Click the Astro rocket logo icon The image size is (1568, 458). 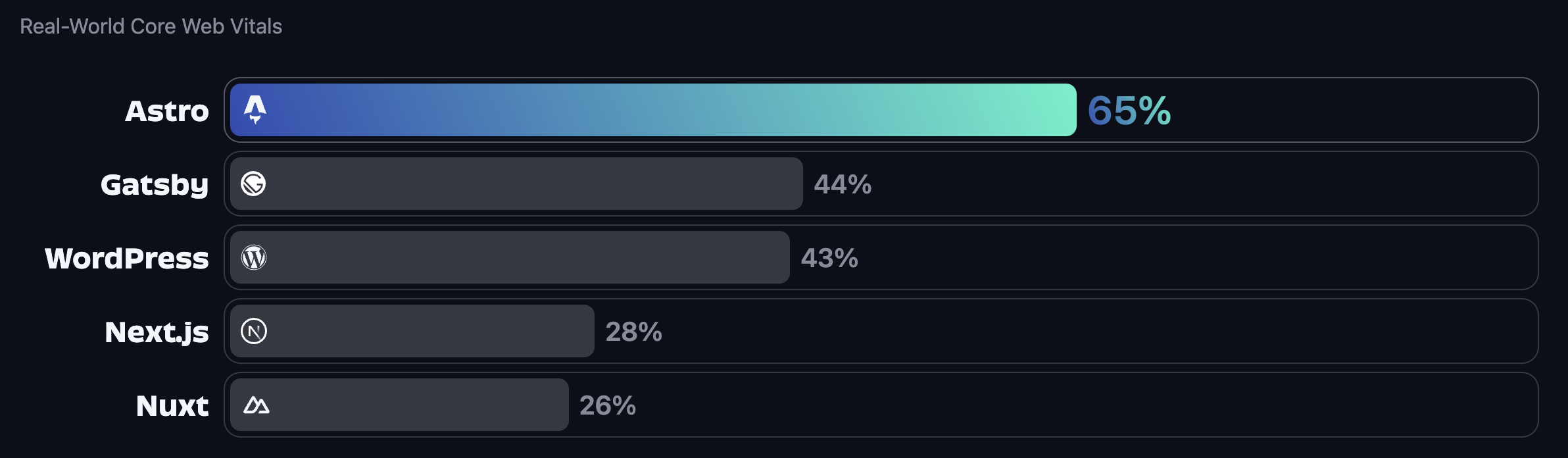coord(255,109)
